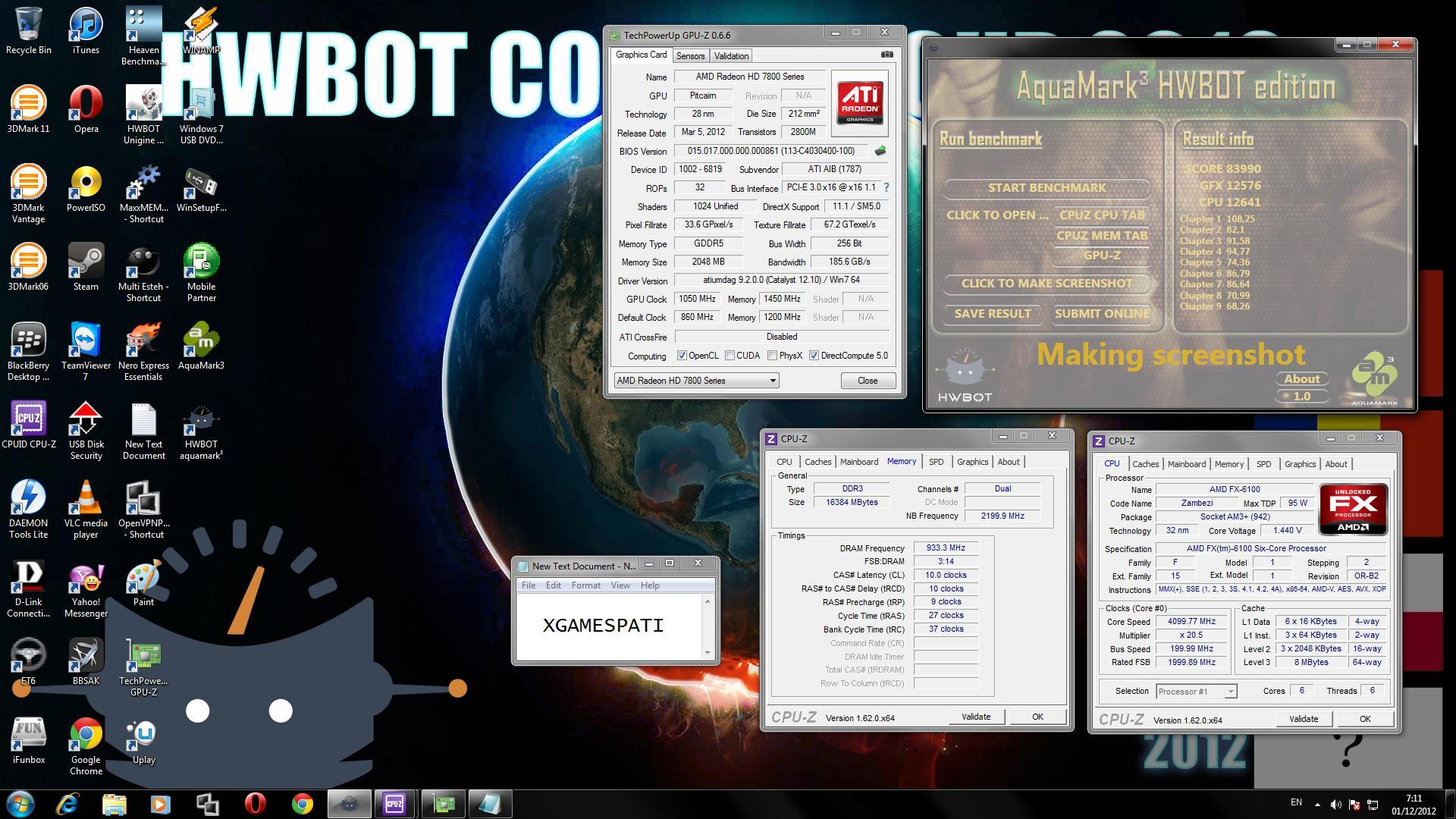Launch 3DMark06 from the desktop

(29, 268)
